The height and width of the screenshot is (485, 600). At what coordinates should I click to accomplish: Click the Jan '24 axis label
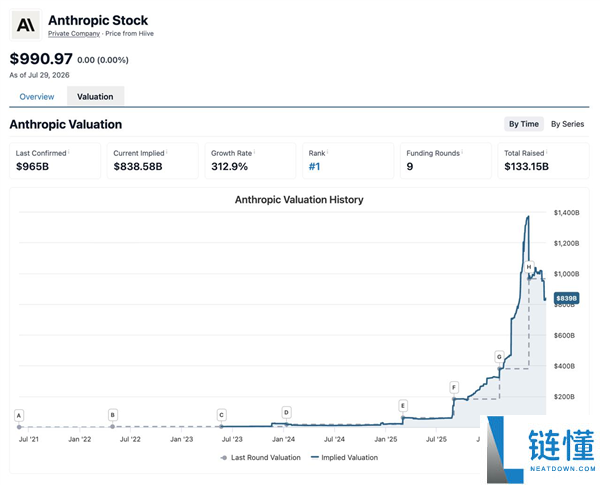(x=284, y=439)
